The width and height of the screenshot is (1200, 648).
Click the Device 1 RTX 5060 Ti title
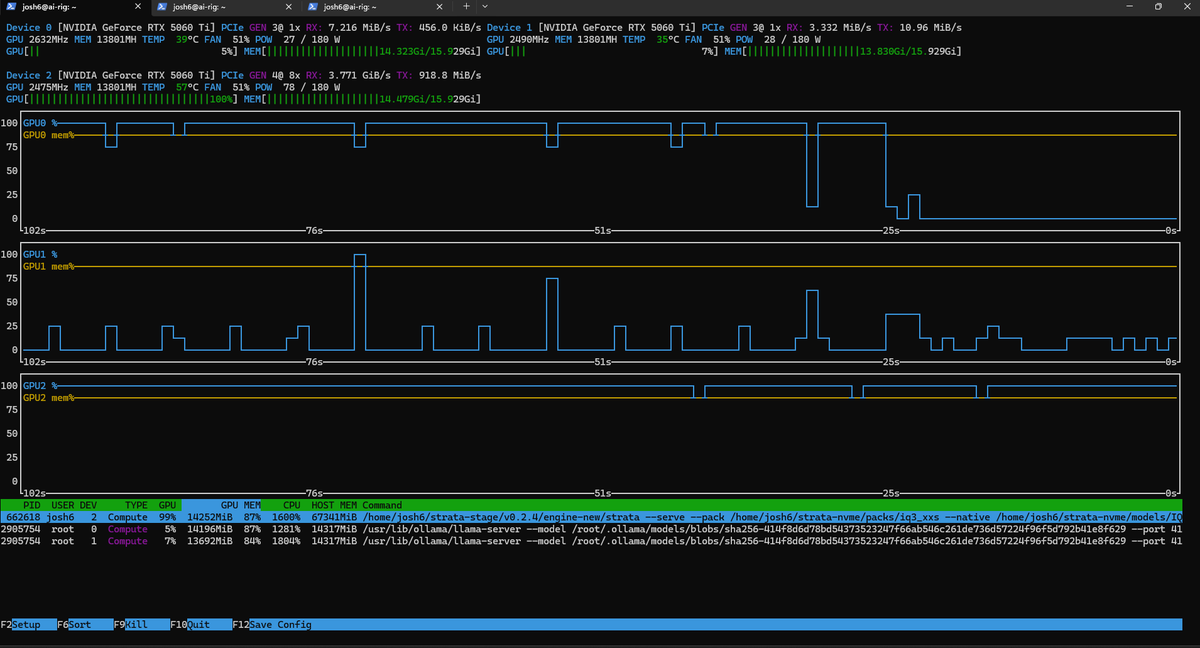[x=591, y=27]
